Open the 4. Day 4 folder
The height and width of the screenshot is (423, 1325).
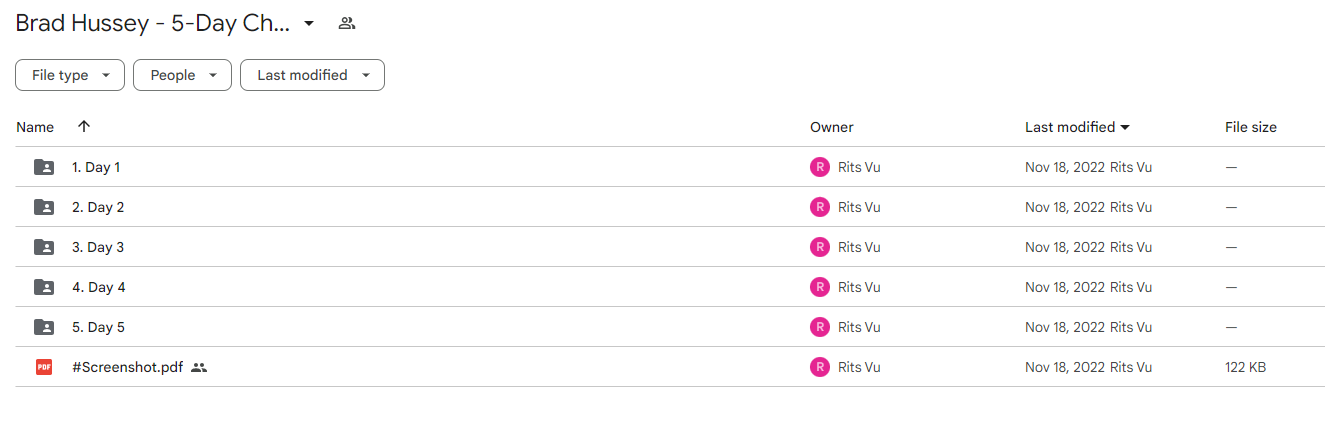pos(99,287)
